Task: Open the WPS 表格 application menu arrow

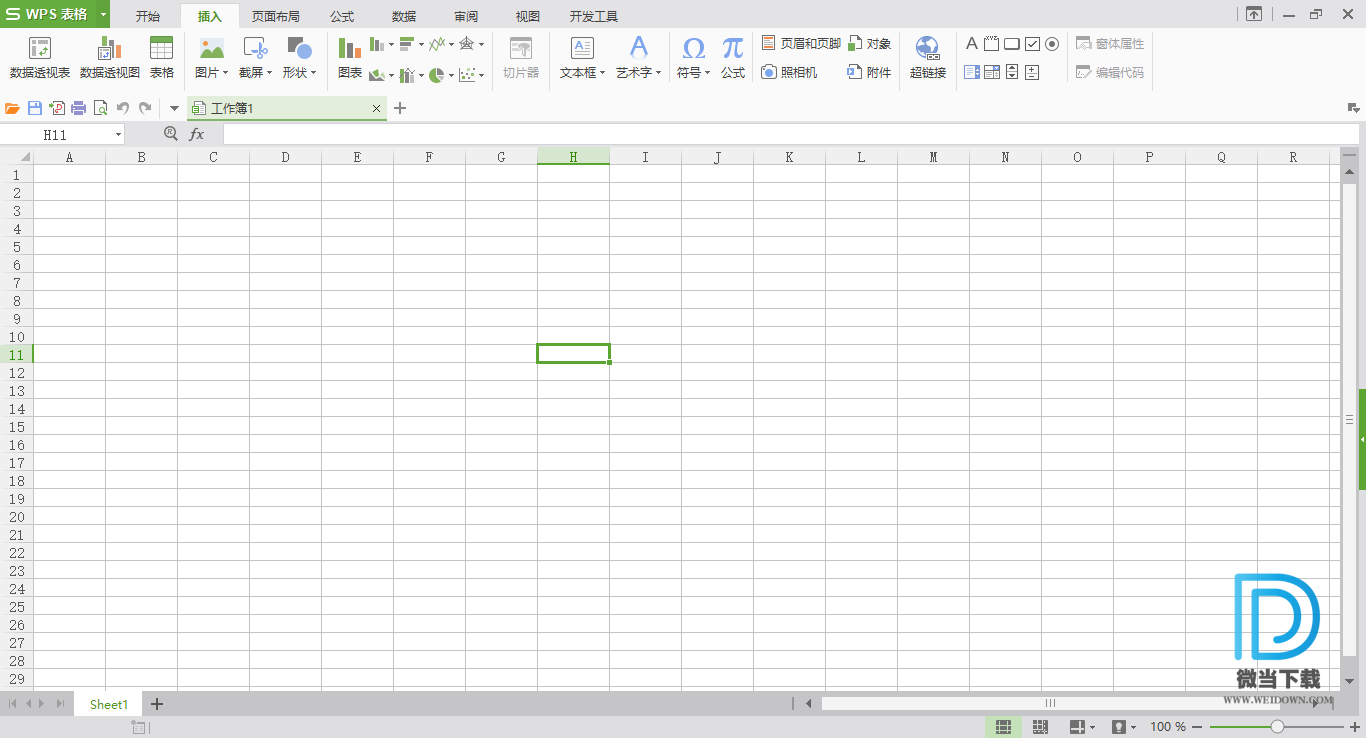Action: 103,15
